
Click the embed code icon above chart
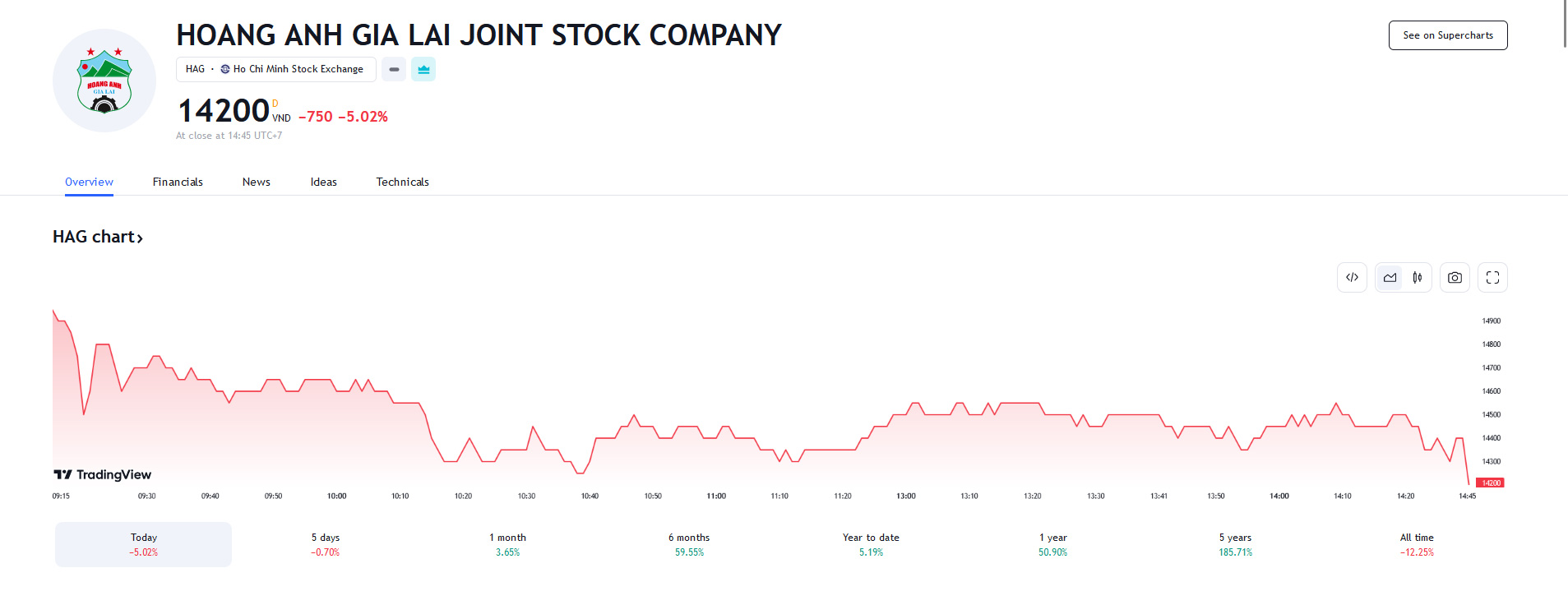coord(1352,278)
